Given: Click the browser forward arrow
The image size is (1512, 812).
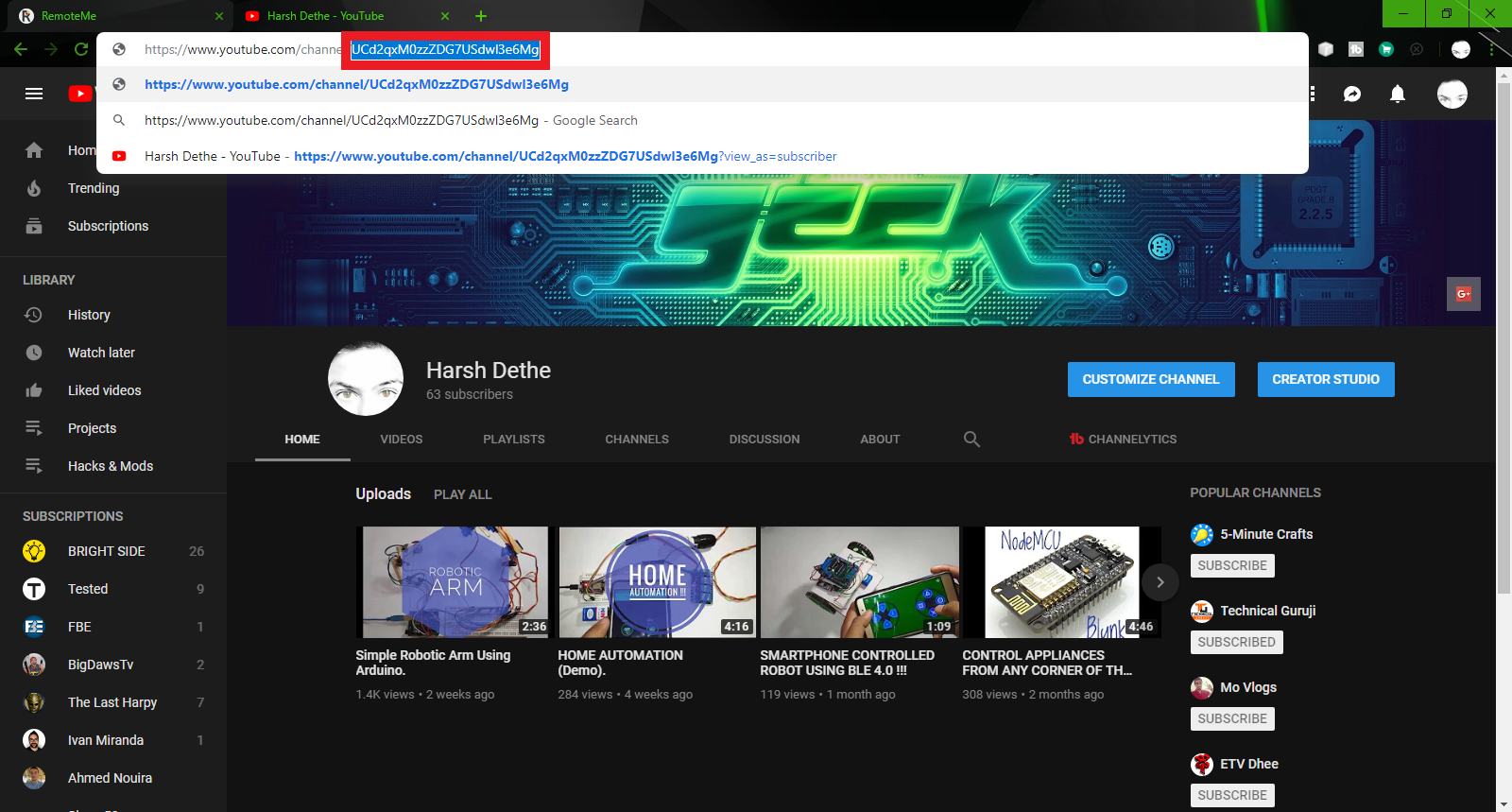Looking at the screenshot, I should click(51, 49).
